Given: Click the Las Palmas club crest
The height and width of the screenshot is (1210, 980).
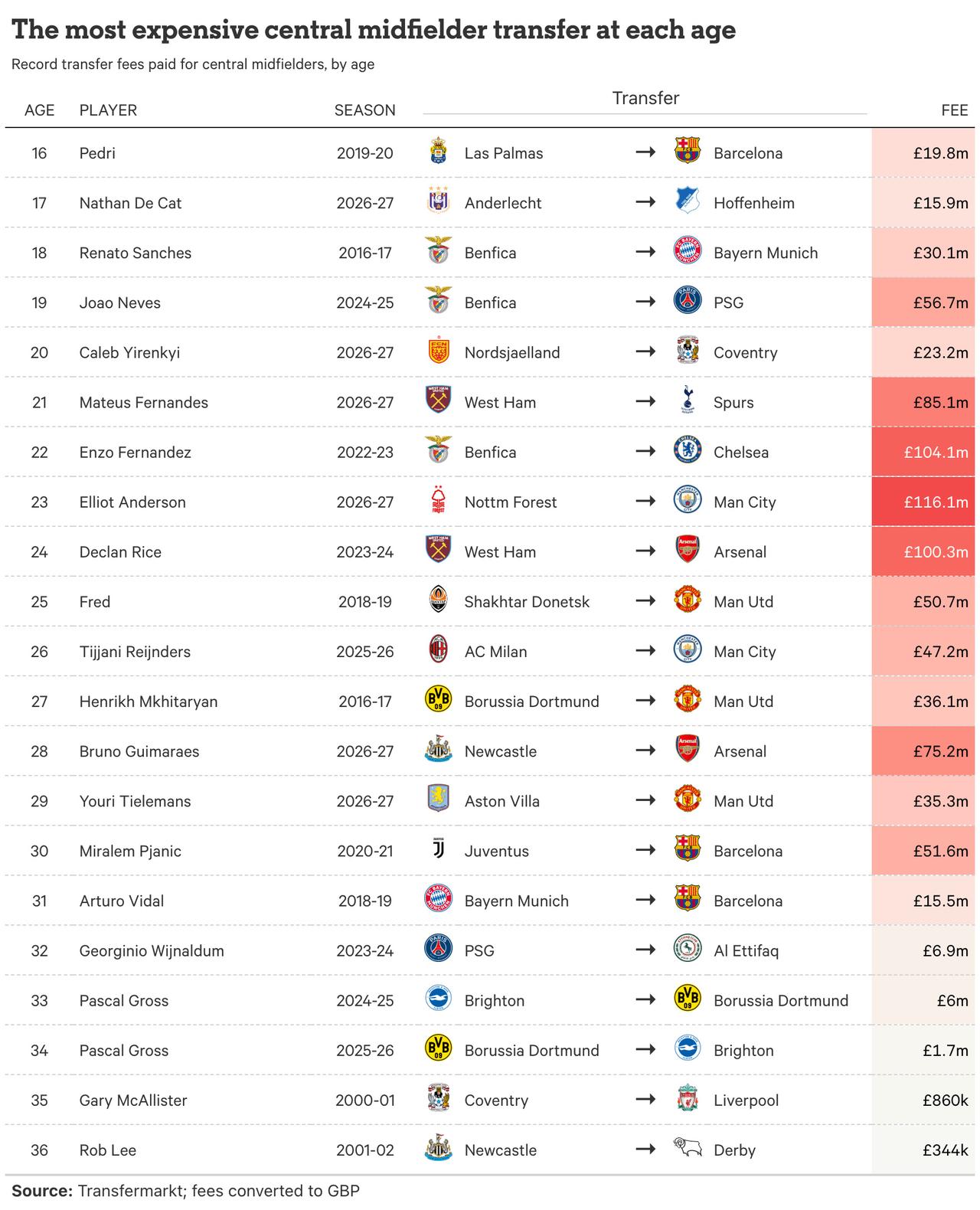Looking at the screenshot, I should pyautogui.click(x=439, y=152).
